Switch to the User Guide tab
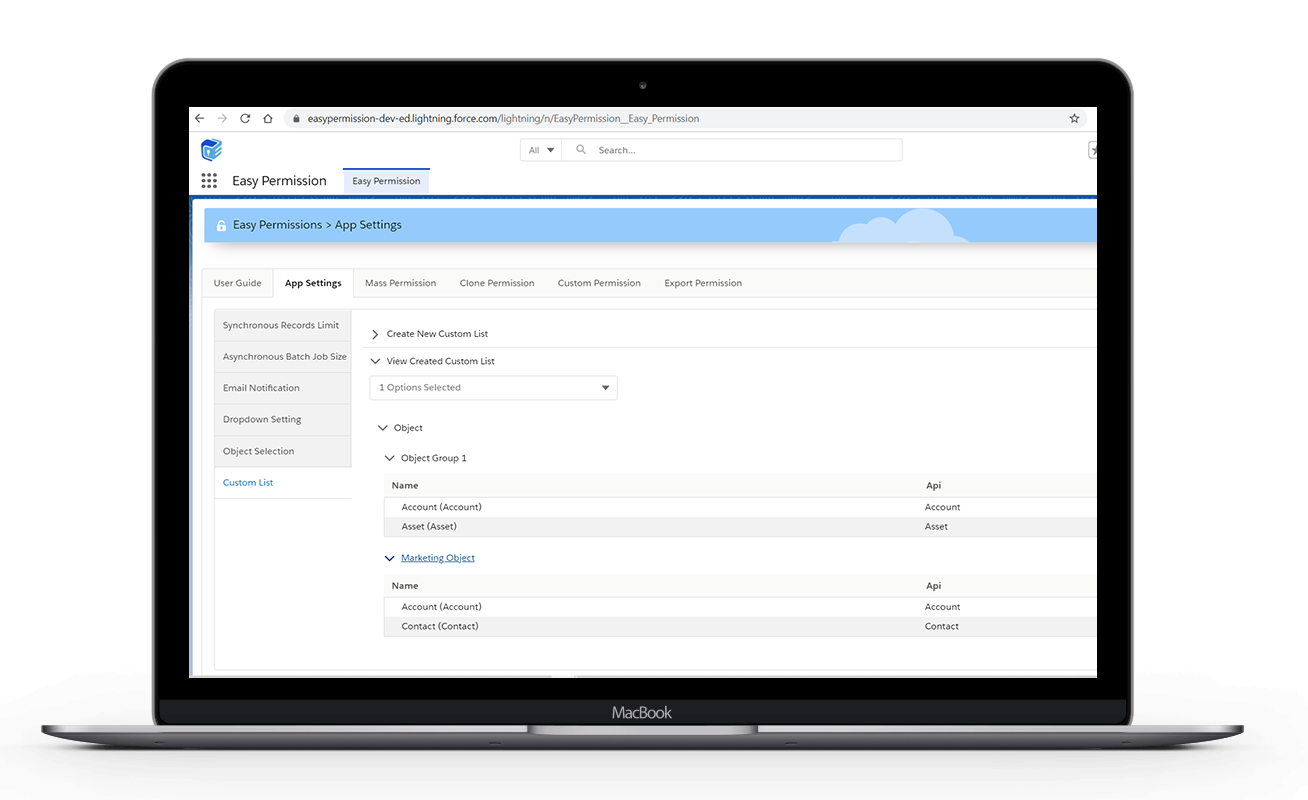The image size is (1308, 800). tap(237, 283)
